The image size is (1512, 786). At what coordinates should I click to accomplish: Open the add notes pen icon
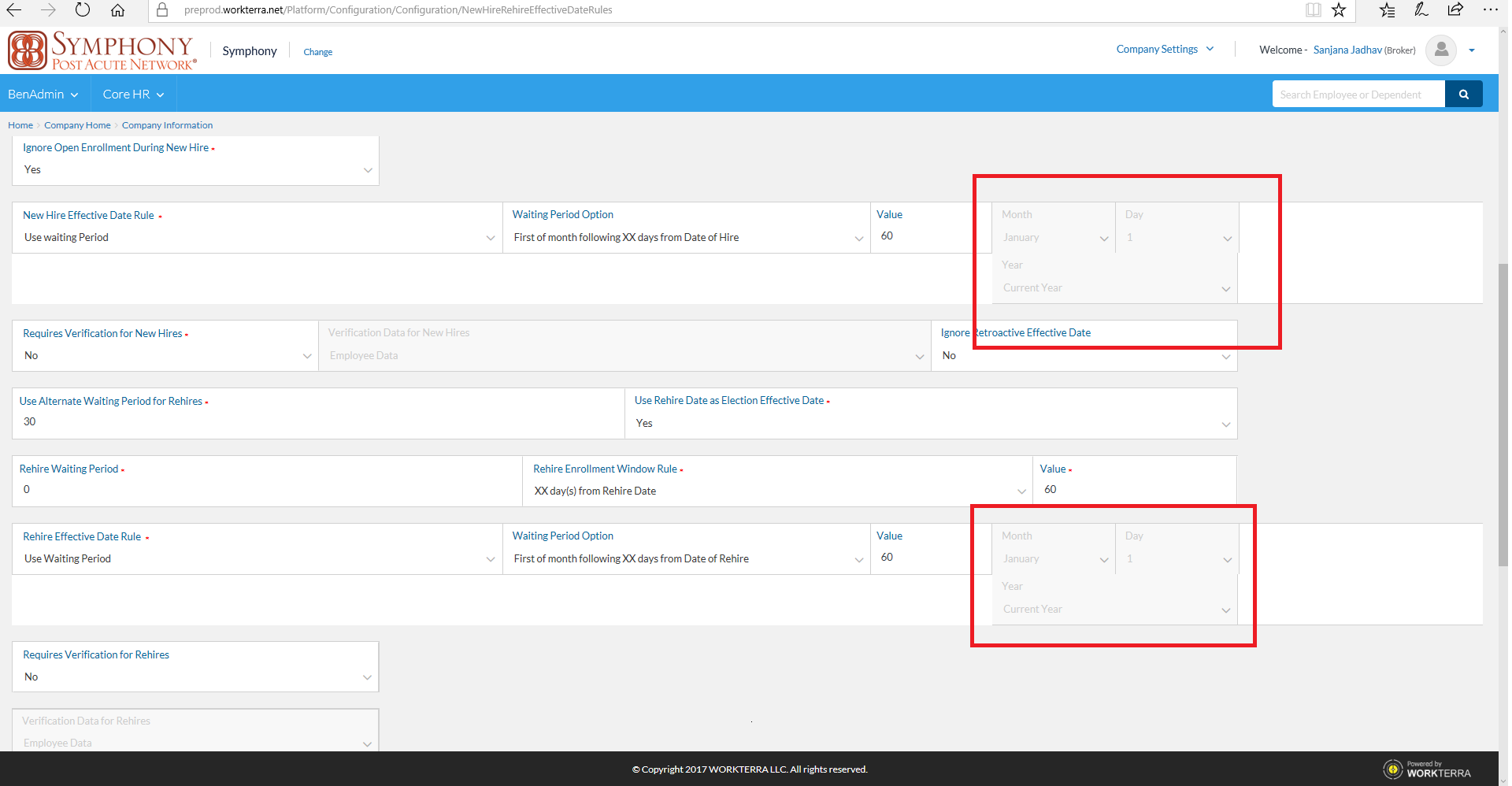coord(1421,10)
